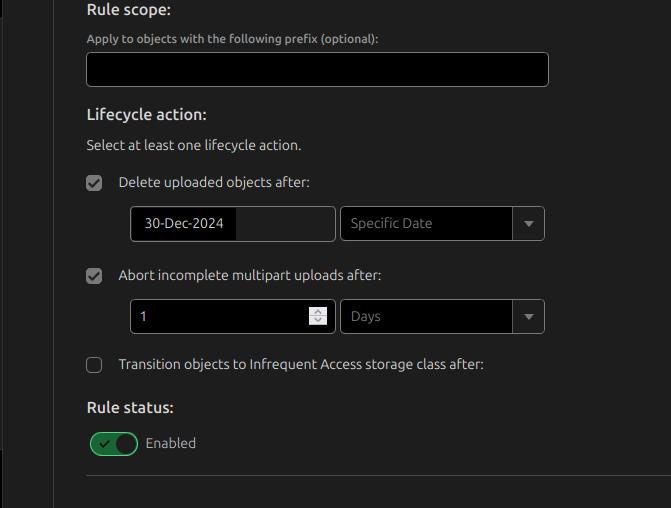The image size is (671, 508).
Task: Click the 'Transition objects to Infrequent Access' label
Action: pyautogui.click(x=300, y=365)
